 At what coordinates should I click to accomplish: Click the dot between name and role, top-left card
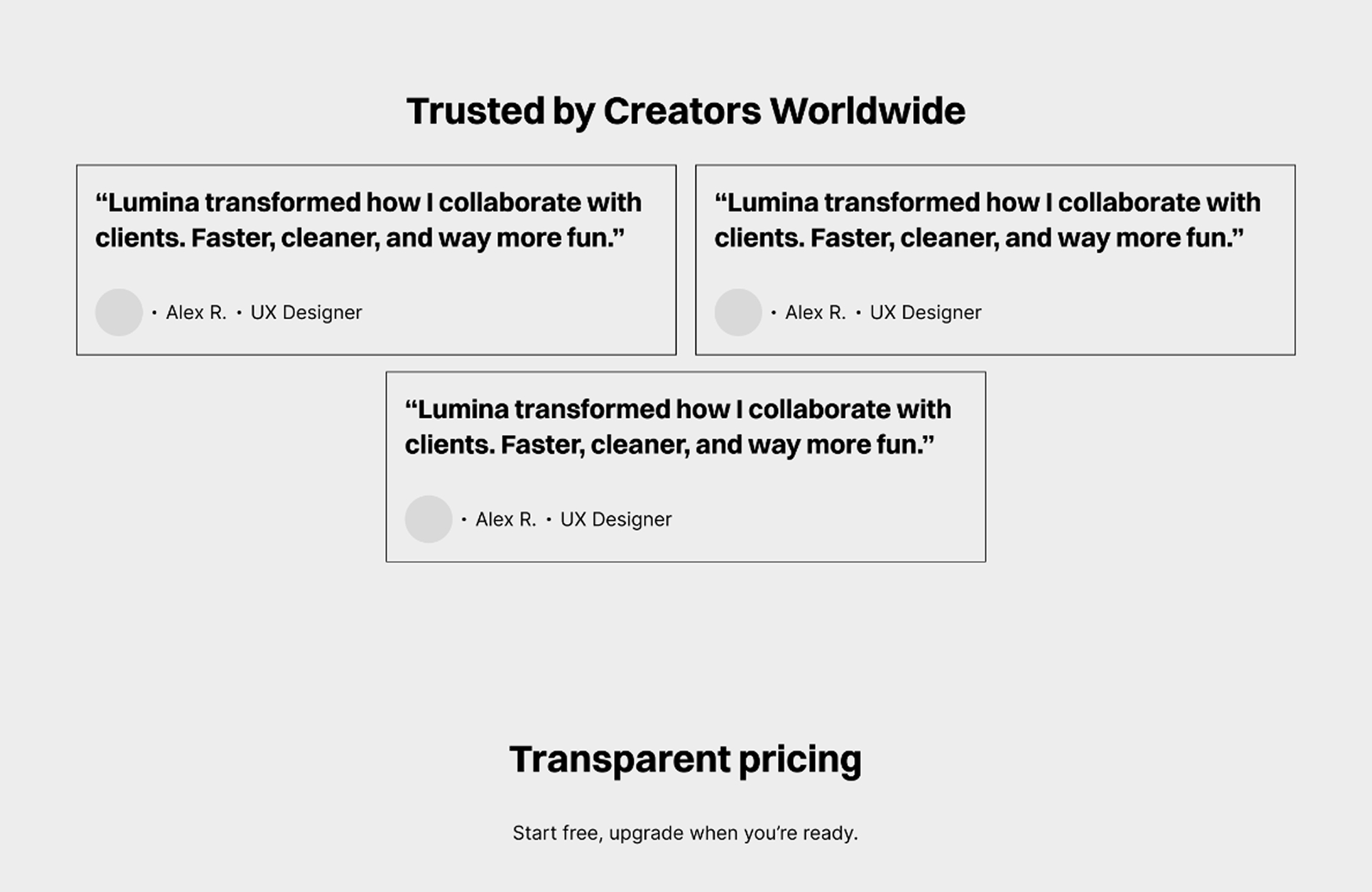[239, 313]
